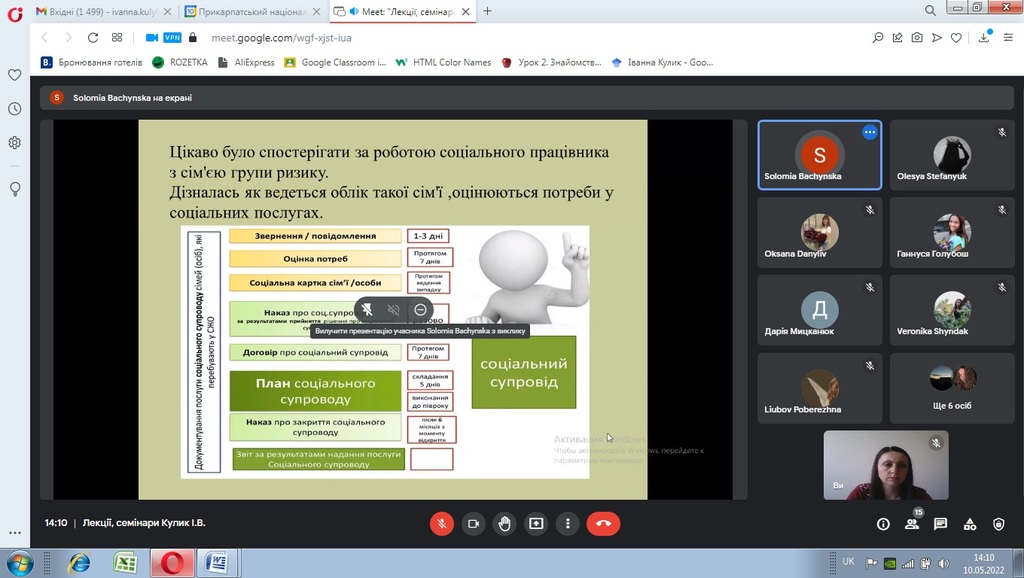Open options on Solomia Bachynska's tile
1024x578 pixels.
point(869,132)
